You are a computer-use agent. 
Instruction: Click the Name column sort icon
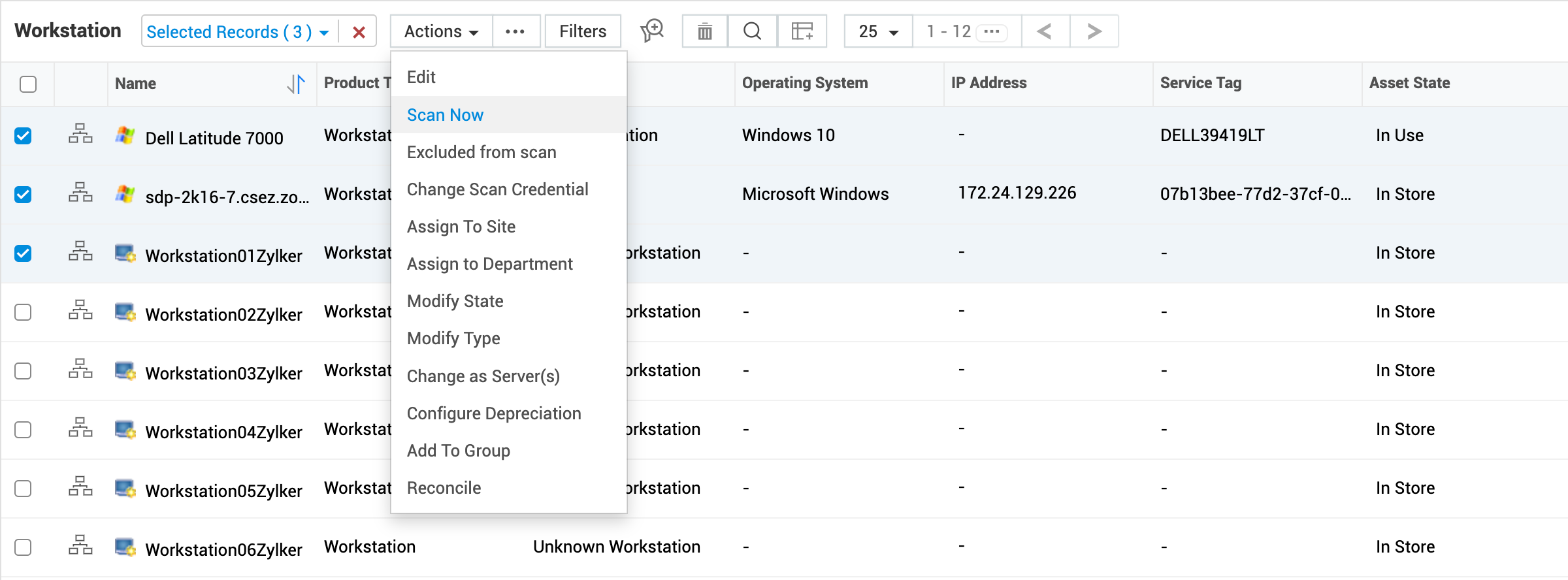(x=296, y=84)
